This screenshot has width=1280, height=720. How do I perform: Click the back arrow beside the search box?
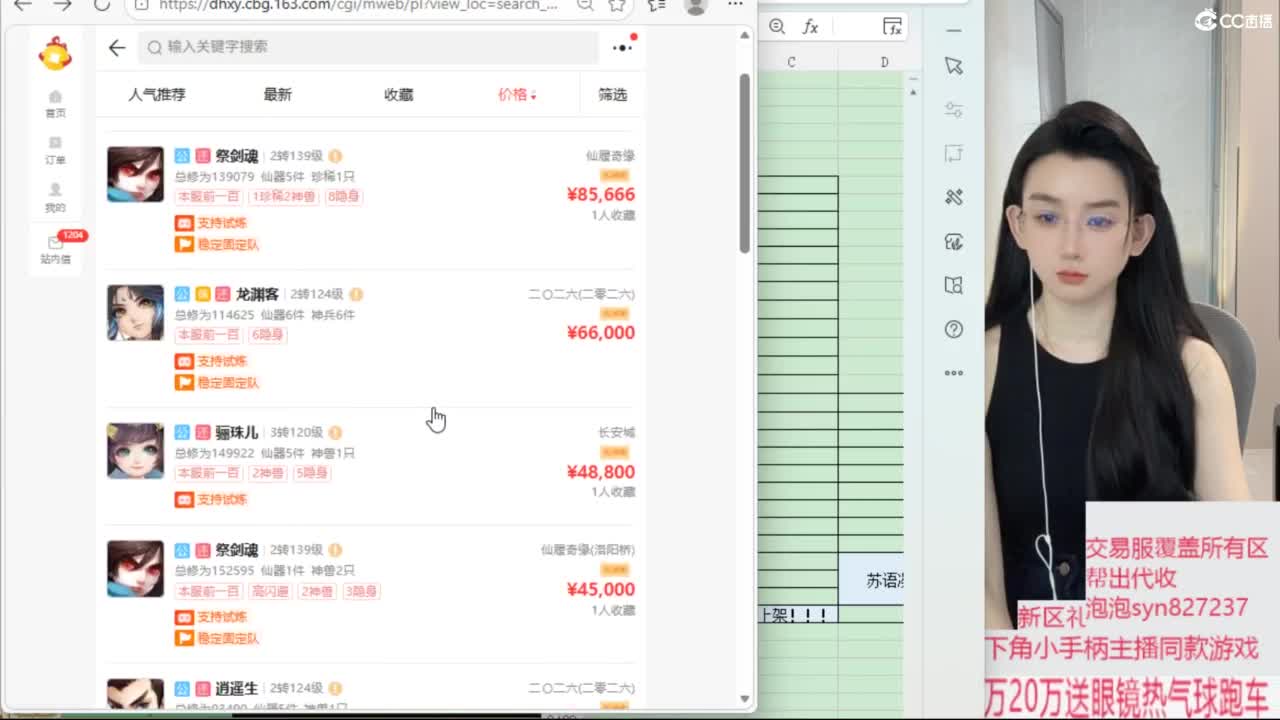tap(117, 47)
